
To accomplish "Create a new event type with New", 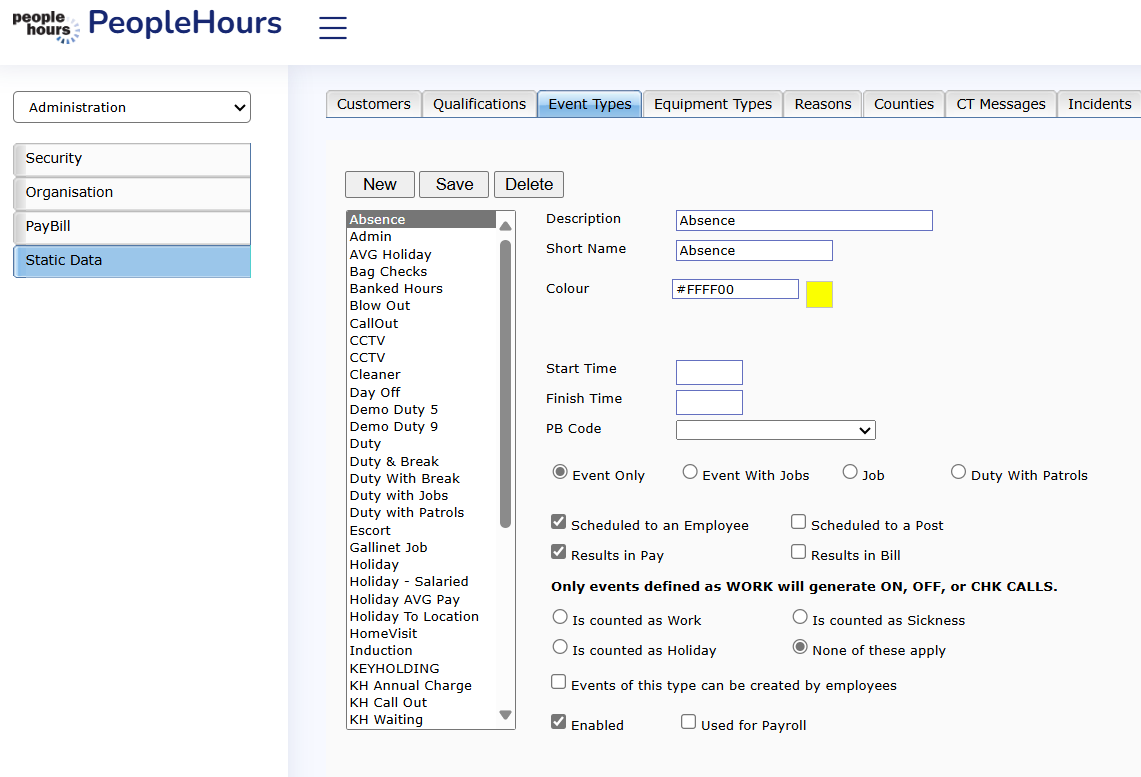I will pos(379,184).
